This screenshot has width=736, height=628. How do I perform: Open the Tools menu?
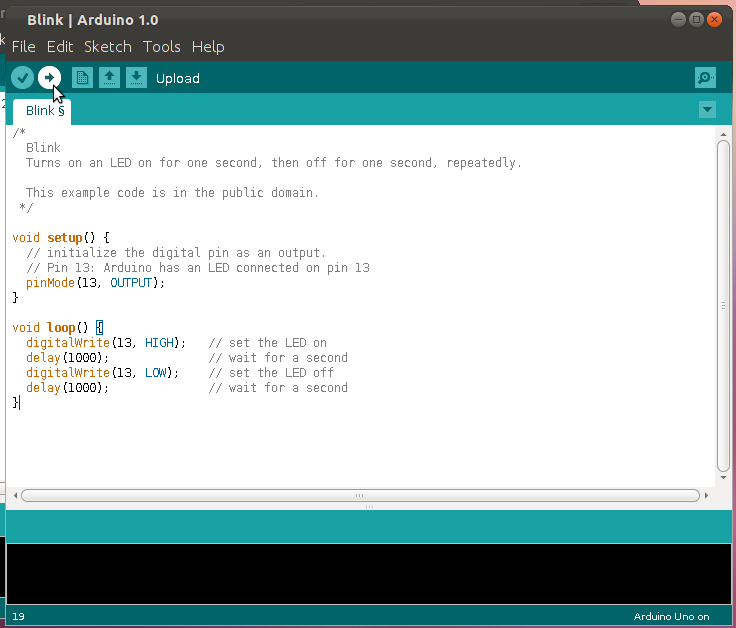click(161, 47)
